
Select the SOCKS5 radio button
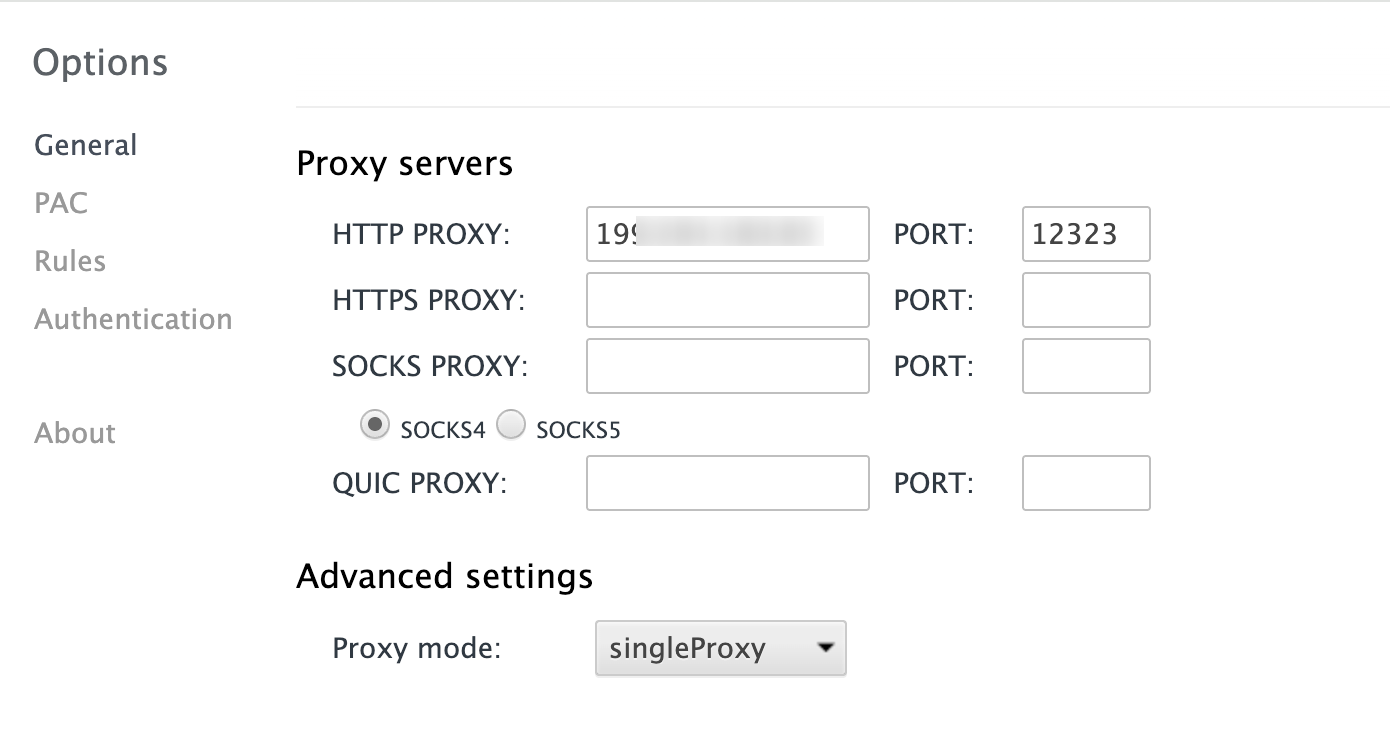click(511, 427)
